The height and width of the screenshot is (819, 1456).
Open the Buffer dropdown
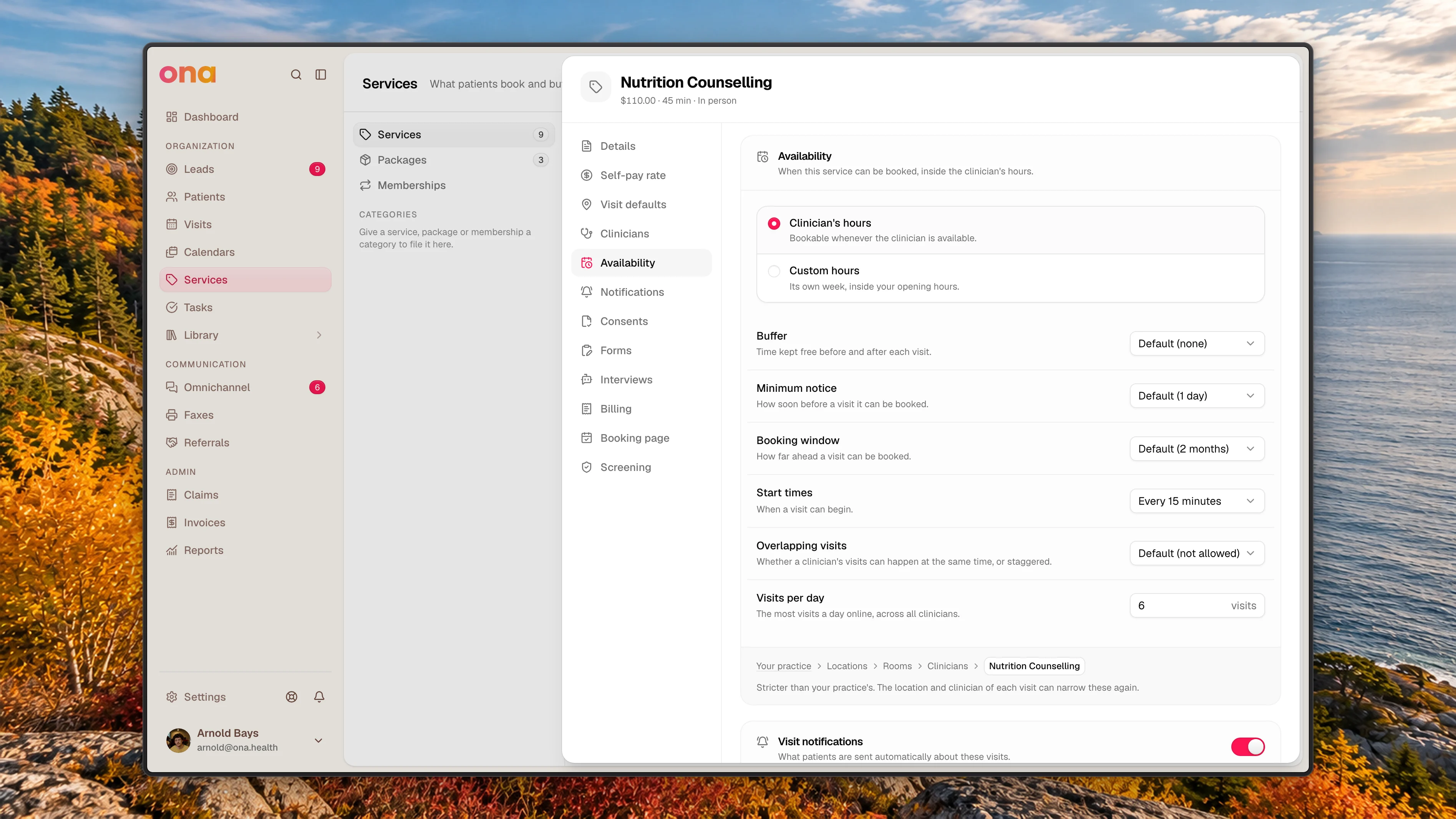click(x=1197, y=344)
